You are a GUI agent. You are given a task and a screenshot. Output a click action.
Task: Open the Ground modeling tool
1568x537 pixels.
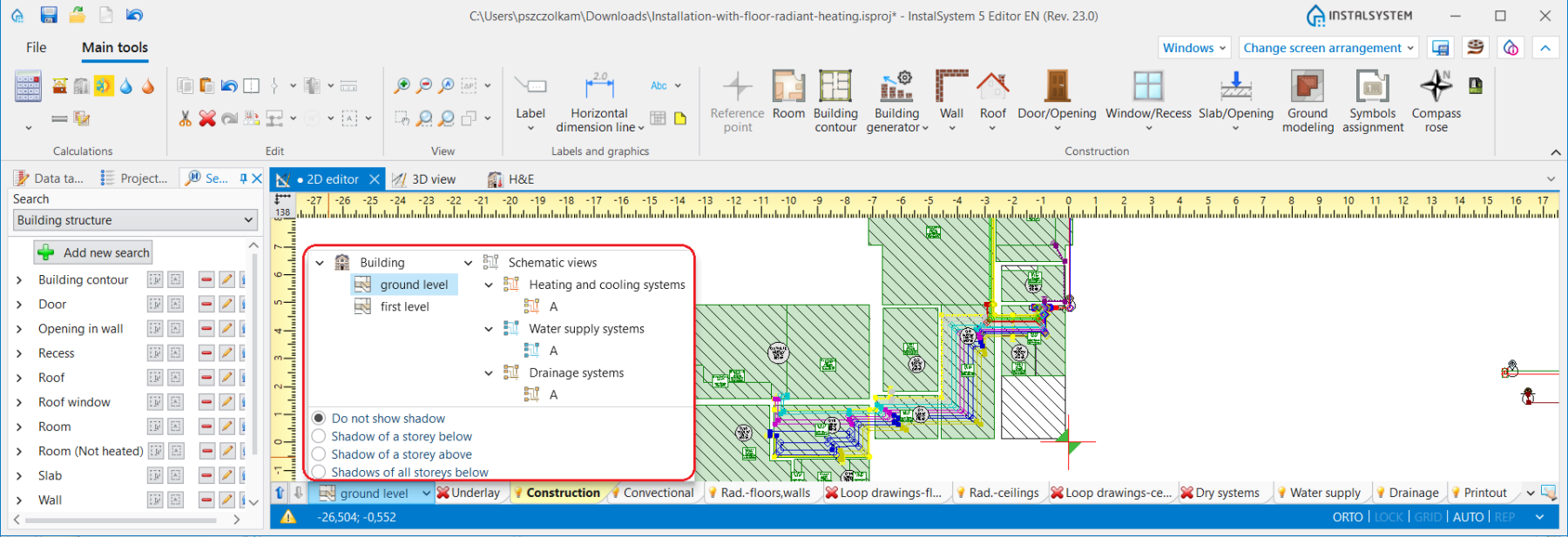click(x=1308, y=102)
